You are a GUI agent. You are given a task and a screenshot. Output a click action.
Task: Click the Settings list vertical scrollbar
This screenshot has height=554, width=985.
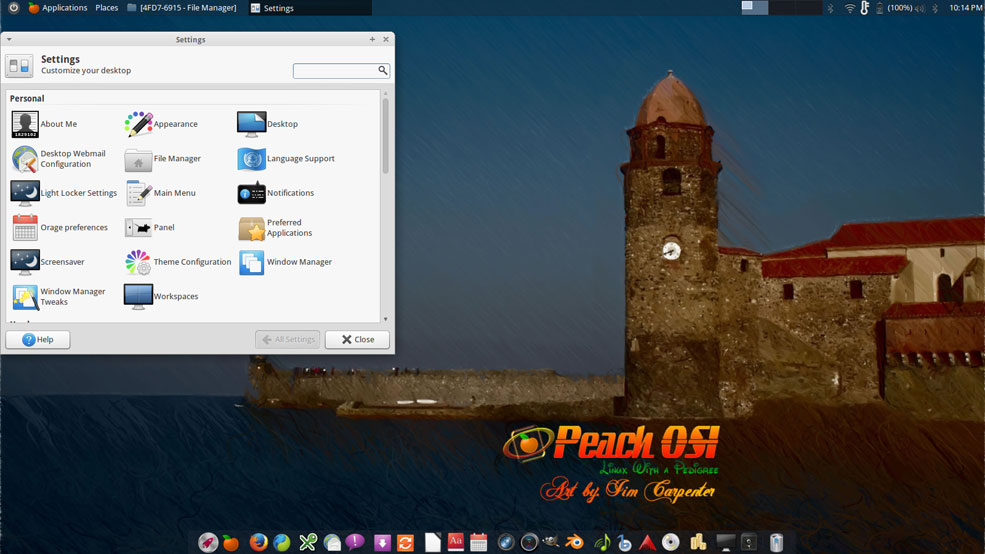pyautogui.click(x=386, y=136)
